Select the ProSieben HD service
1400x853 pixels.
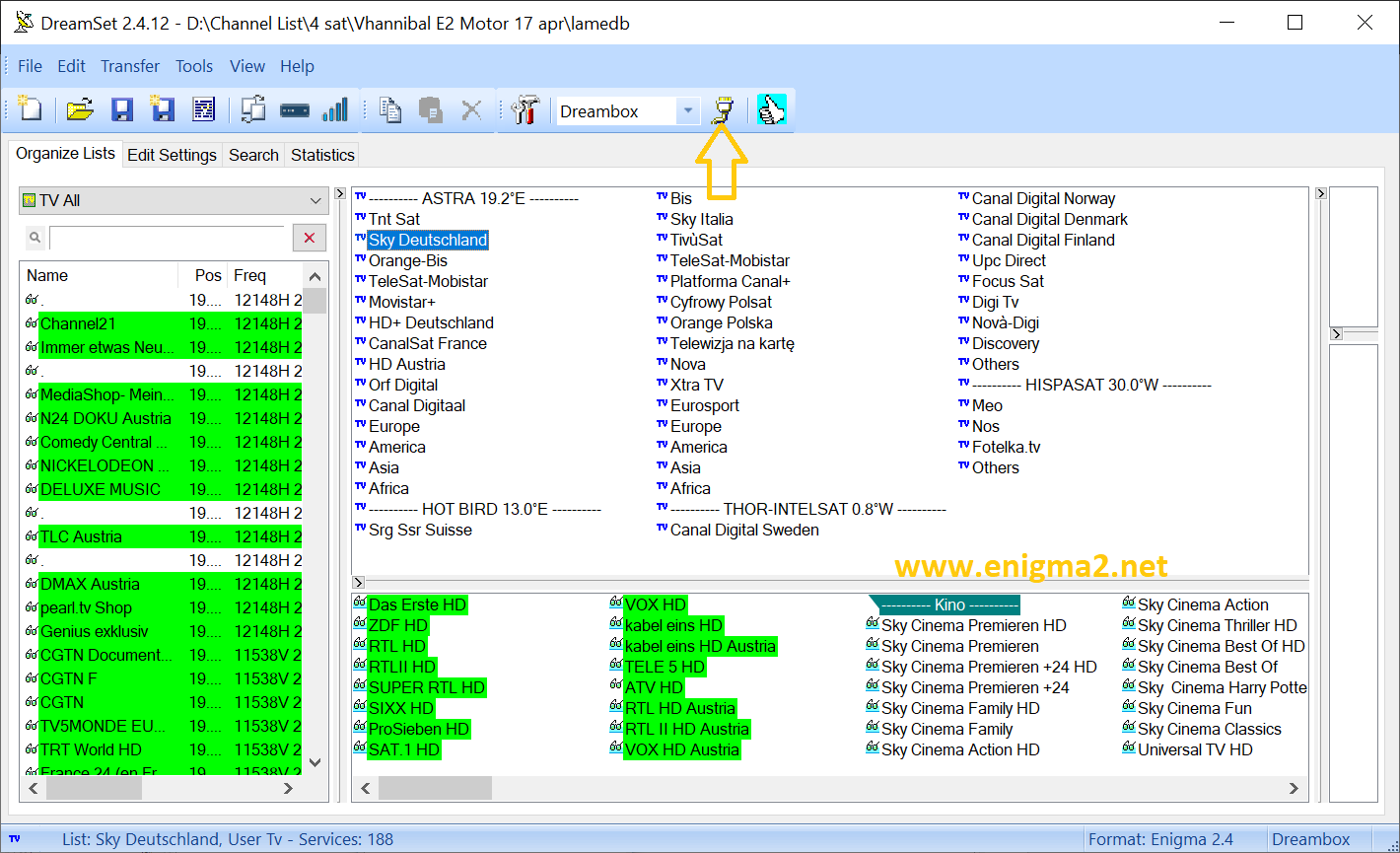(419, 729)
